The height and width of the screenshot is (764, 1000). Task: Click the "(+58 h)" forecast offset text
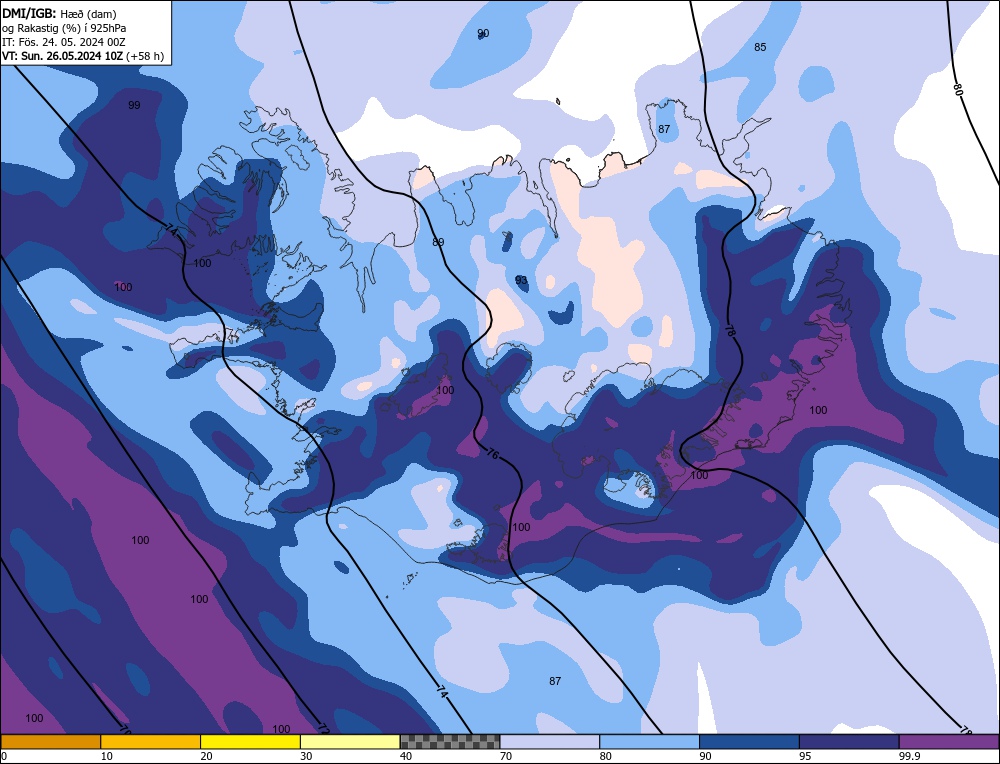click(145, 56)
